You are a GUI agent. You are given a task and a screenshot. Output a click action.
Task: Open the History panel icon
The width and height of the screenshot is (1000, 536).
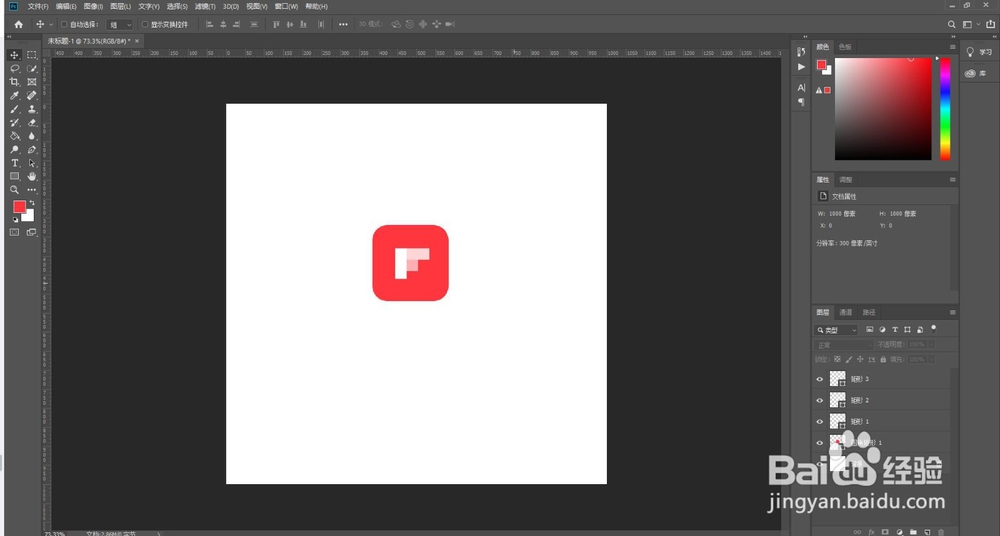click(x=802, y=52)
